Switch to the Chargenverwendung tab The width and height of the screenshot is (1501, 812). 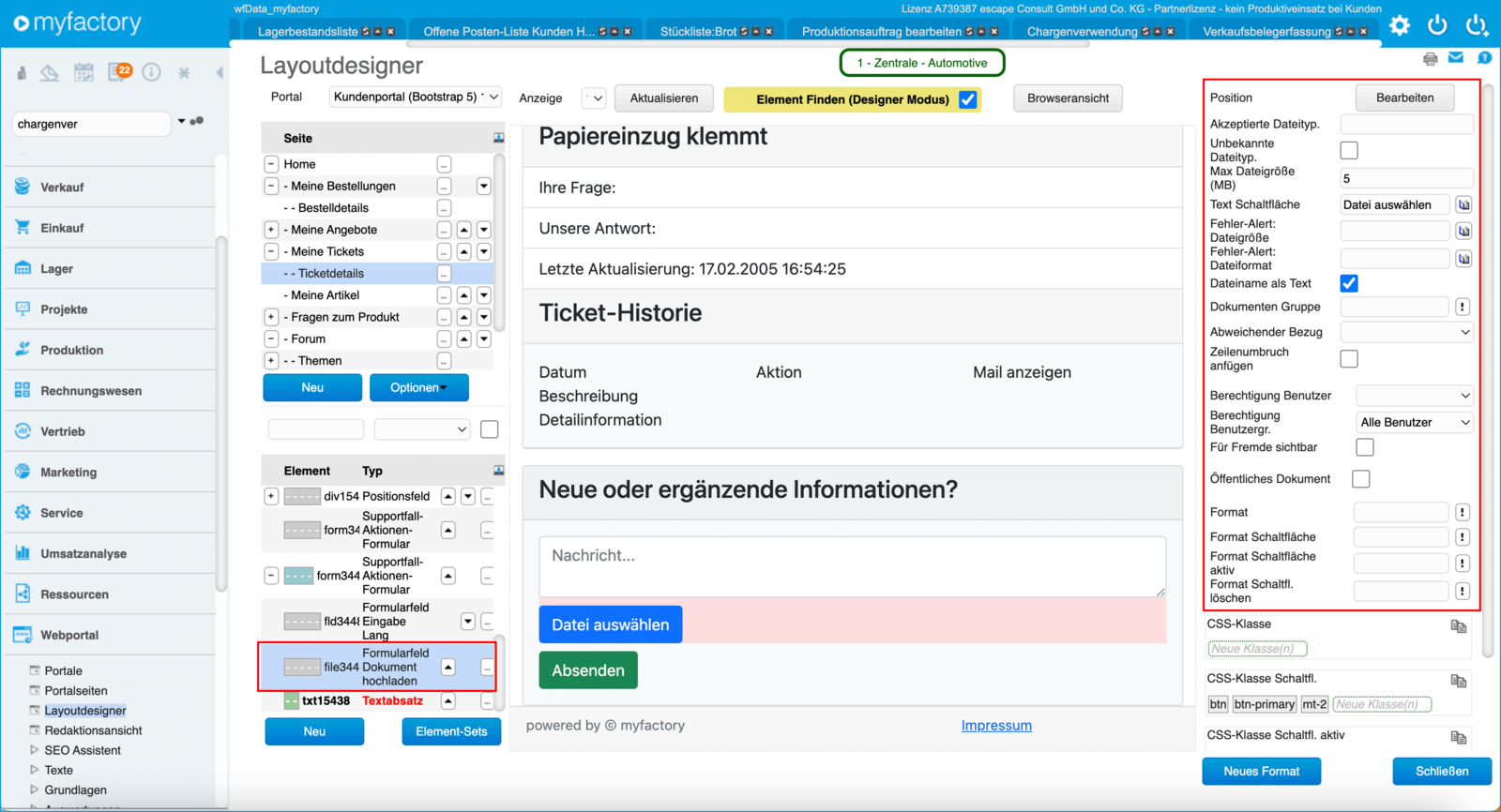(x=1081, y=32)
